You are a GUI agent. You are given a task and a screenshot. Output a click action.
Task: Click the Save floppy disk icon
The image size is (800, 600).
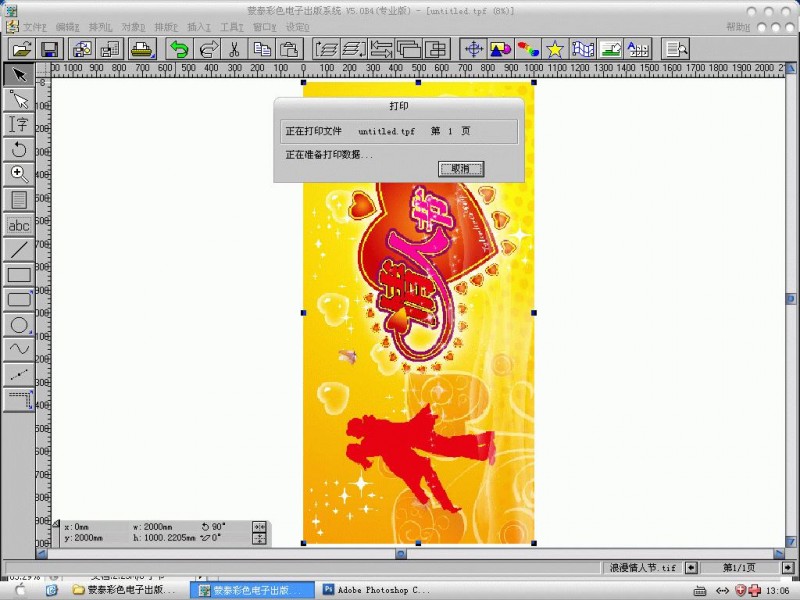pos(48,48)
